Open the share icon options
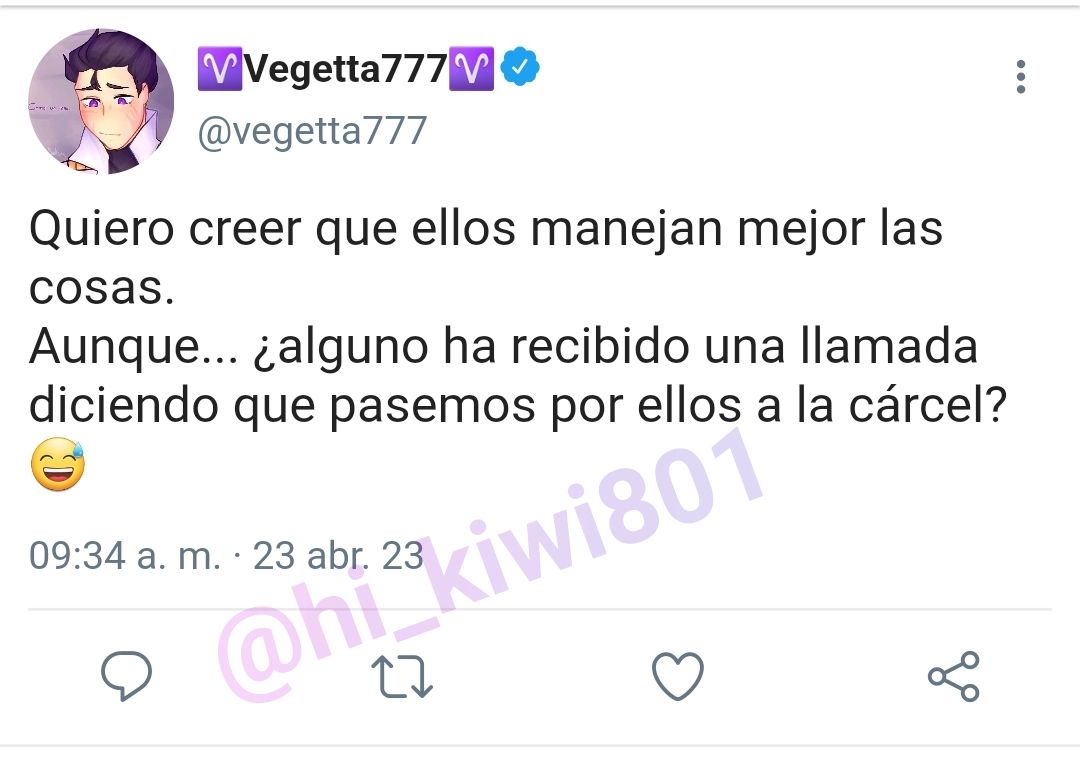The image size is (1080, 760). pos(953,676)
